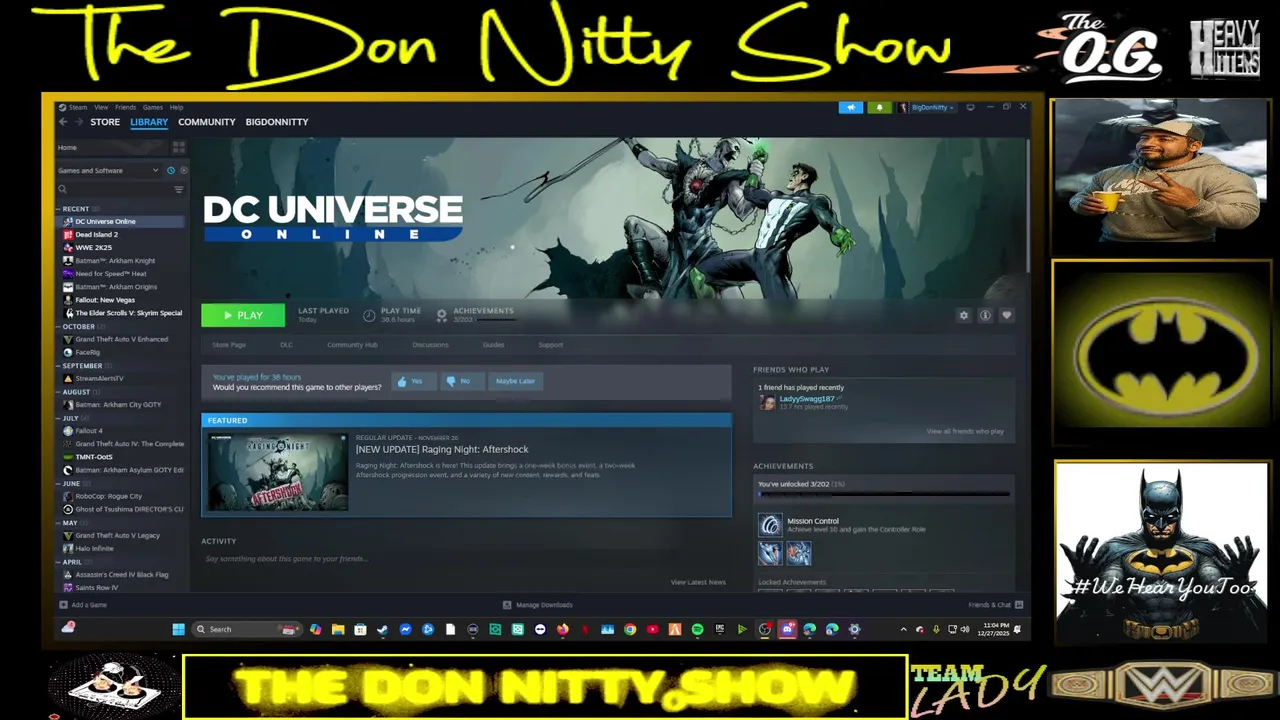Image resolution: width=1280 pixels, height=720 pixels.
Task: Open game settings gear for DC Universe Online
Action: (x=964, y=315)
